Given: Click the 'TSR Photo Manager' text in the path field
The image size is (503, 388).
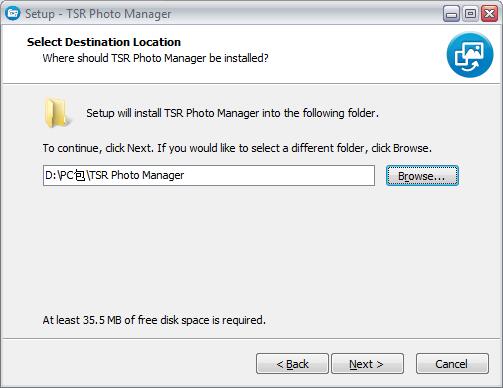Looking at the screenshot, I should point(137,175).
